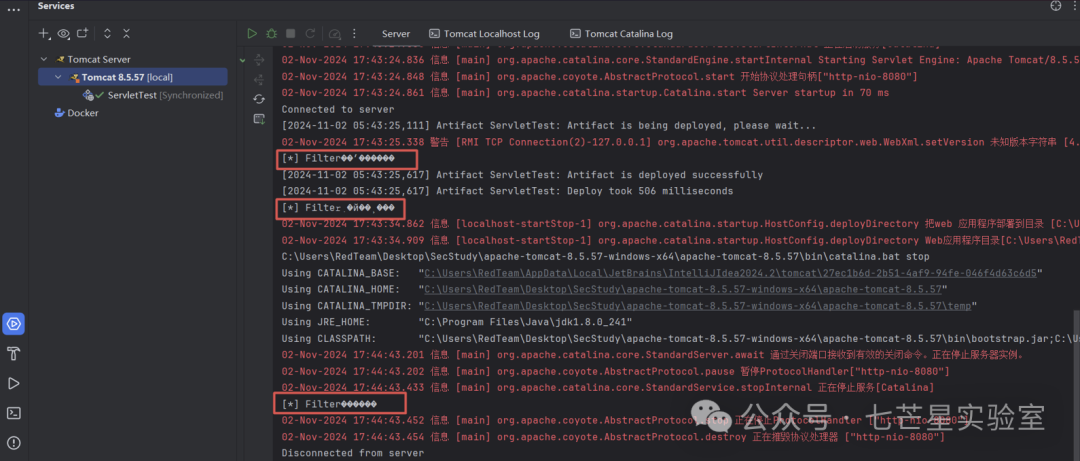This screenshot has height=461, width=1080.
Task: Open the vertical three-dot more actions menu
Action: coord(354,33)
